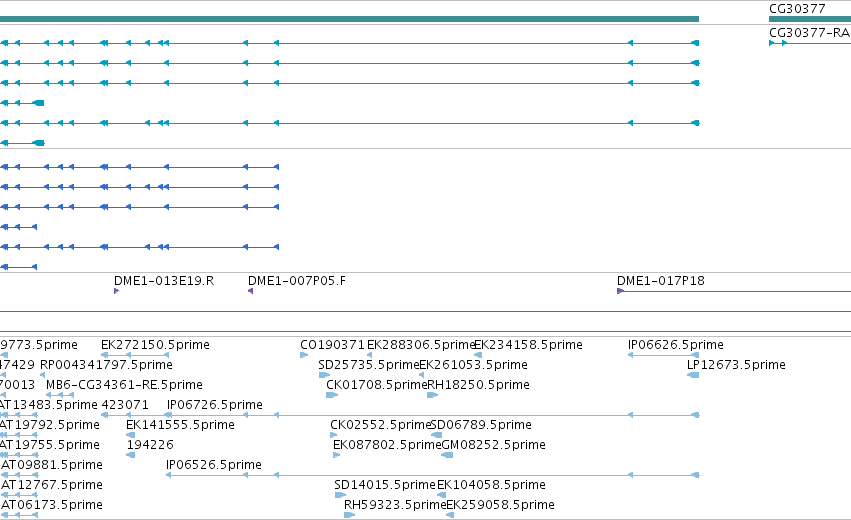Screen dimensions: 851x520
Task: Click the GM08252.5prime label
Action: [493, 445]
